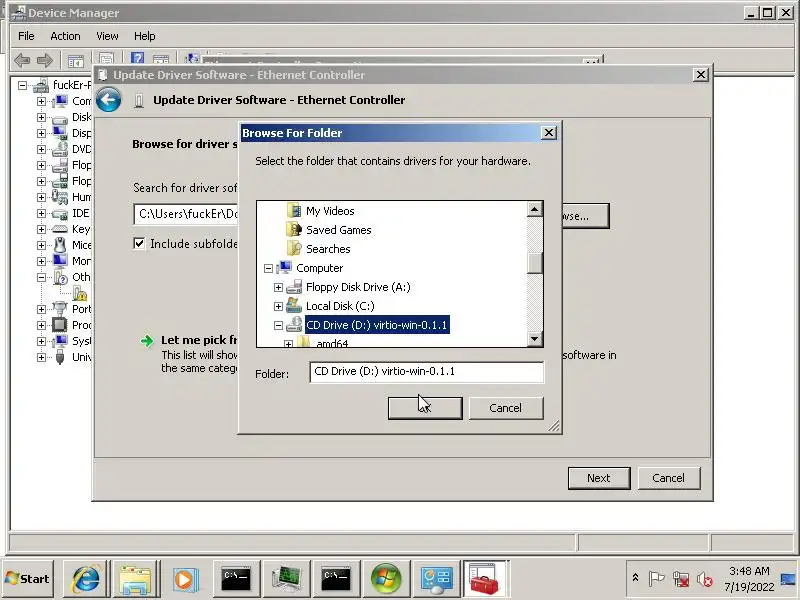The height and width of the screenshot is (600, 800).
Task: Open Windows Explorer folder from the taskbar
Action: click(135, 579)
